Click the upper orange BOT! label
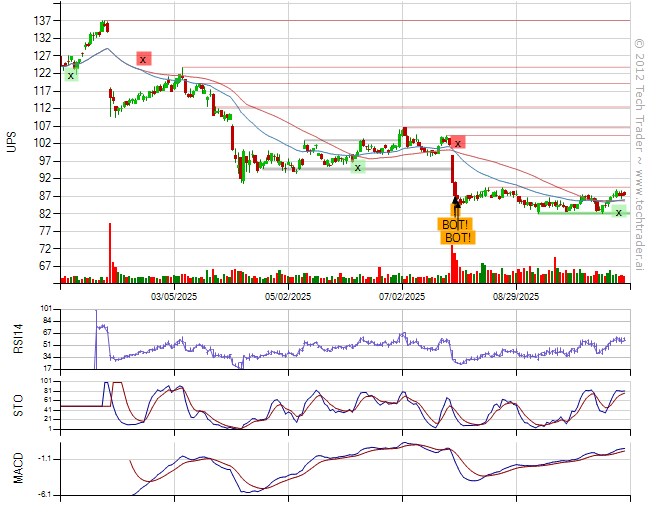Screen dimensions: 657x514 (x=455, y=225)
